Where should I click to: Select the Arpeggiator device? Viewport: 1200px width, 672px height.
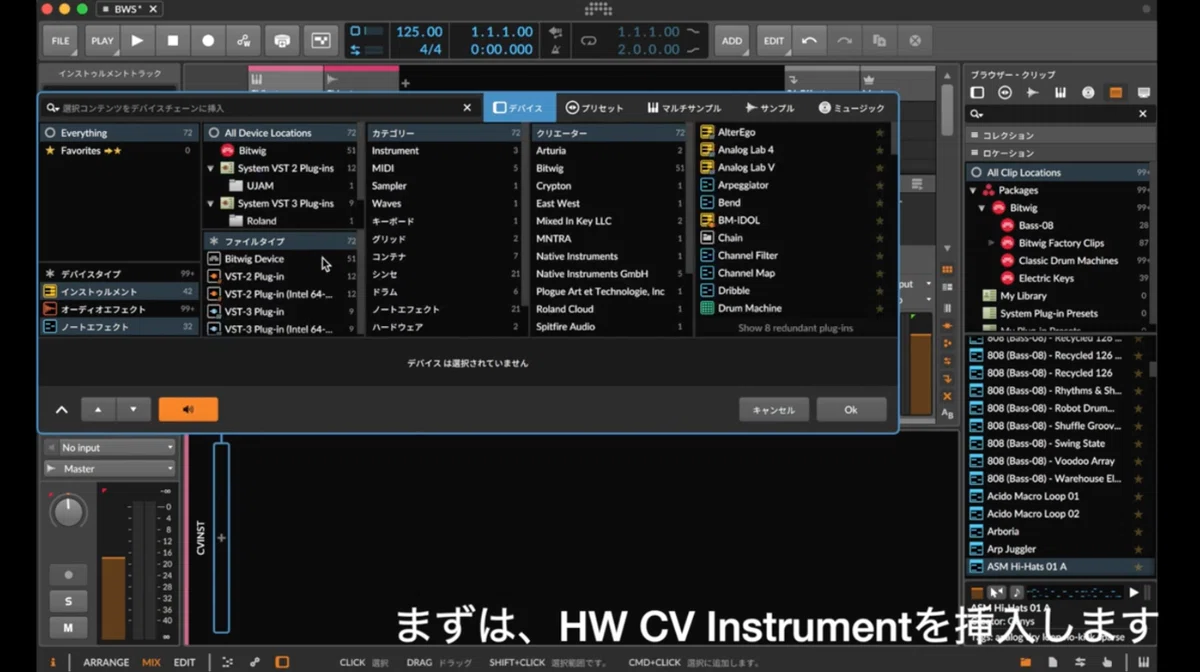tap(793, 185)
